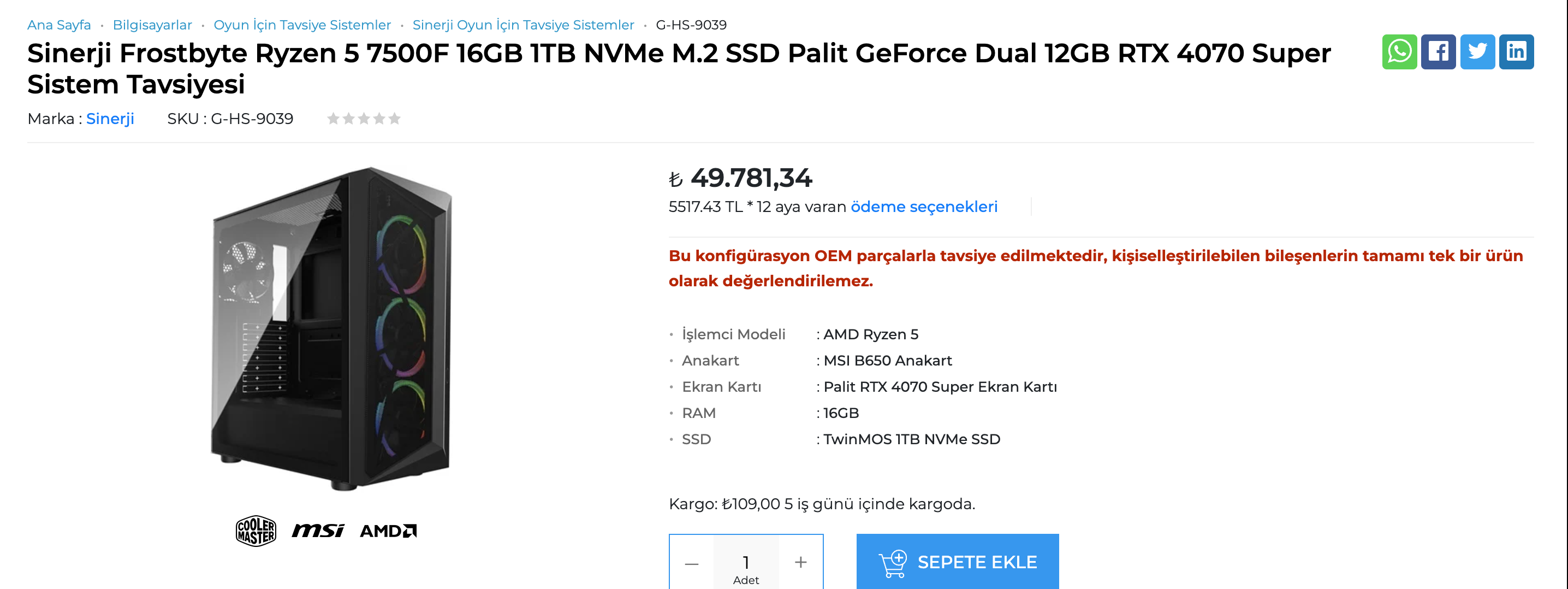
Task: Click the Cooler Master logo
Action: coord(256,531)
